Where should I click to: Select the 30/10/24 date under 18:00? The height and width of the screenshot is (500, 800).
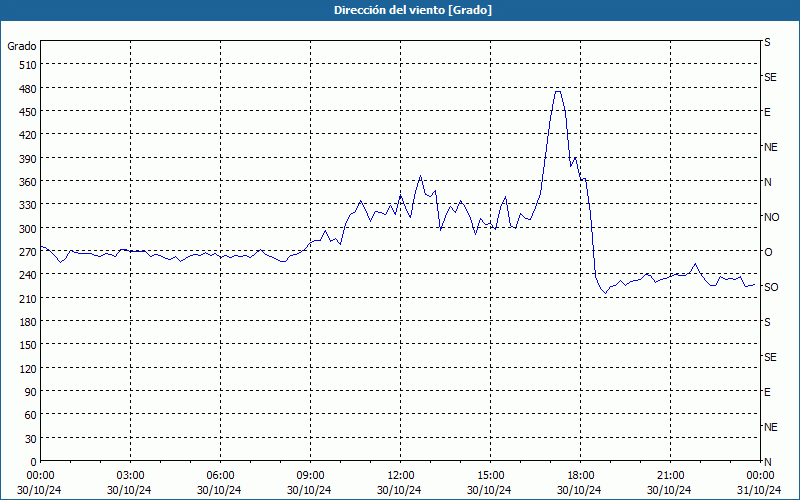(579, 490)
